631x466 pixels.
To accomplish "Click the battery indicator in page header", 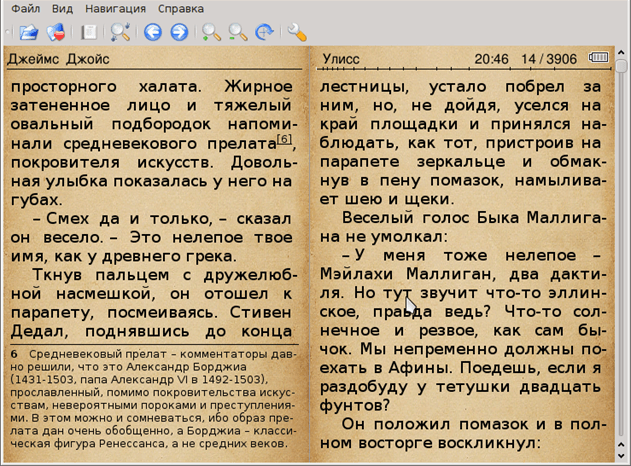I will (599, 59).
